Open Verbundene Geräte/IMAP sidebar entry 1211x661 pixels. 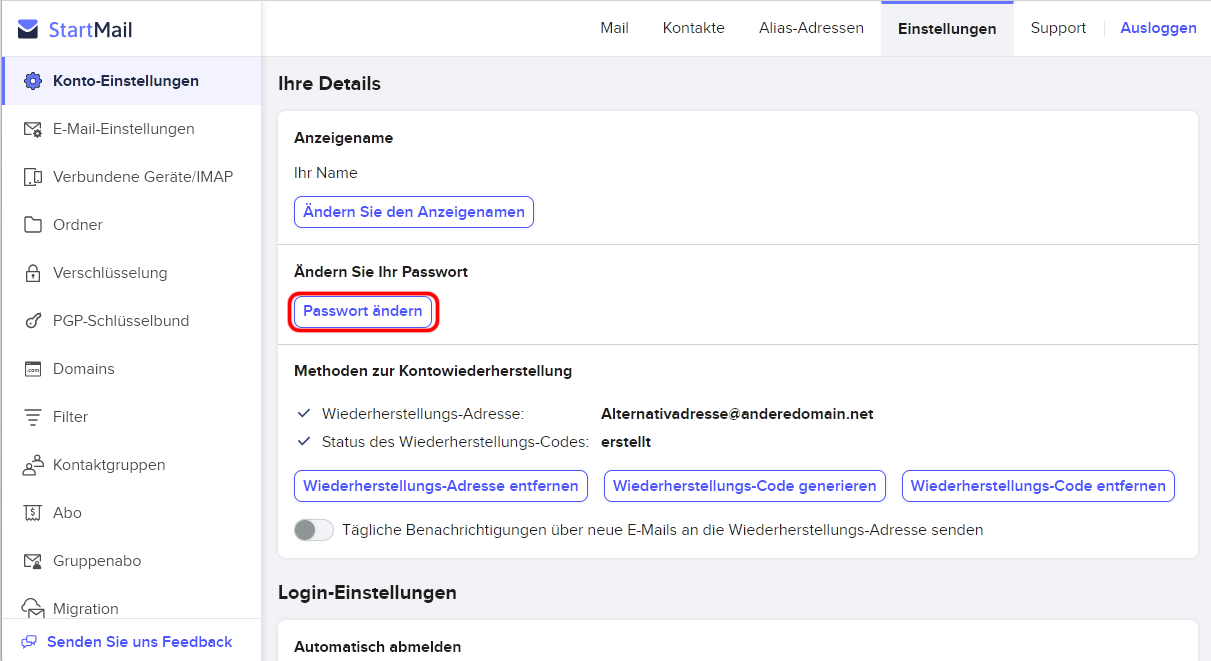(131, 177)
